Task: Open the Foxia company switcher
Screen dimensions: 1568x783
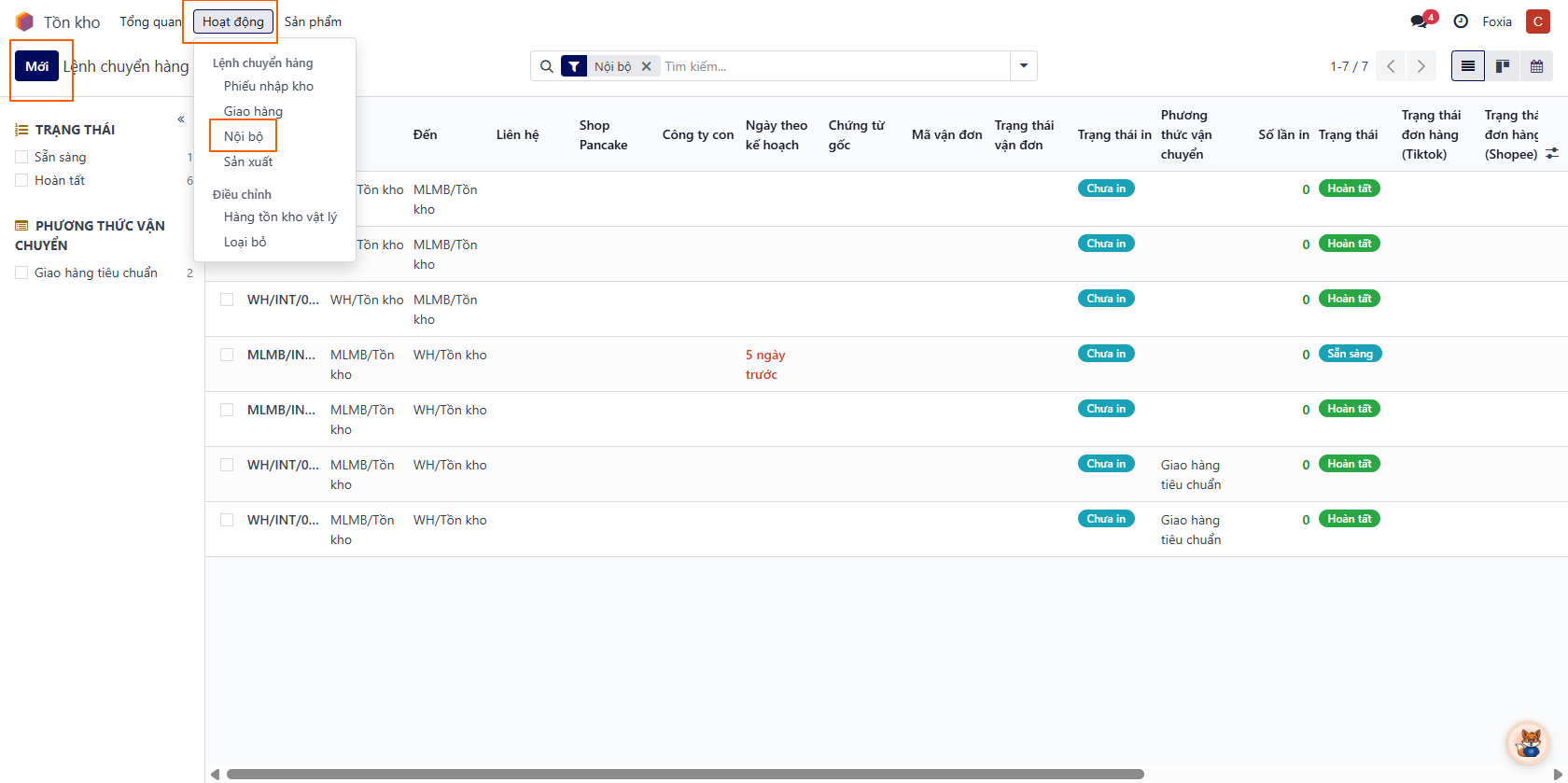Action: [x=1497, y=21]
